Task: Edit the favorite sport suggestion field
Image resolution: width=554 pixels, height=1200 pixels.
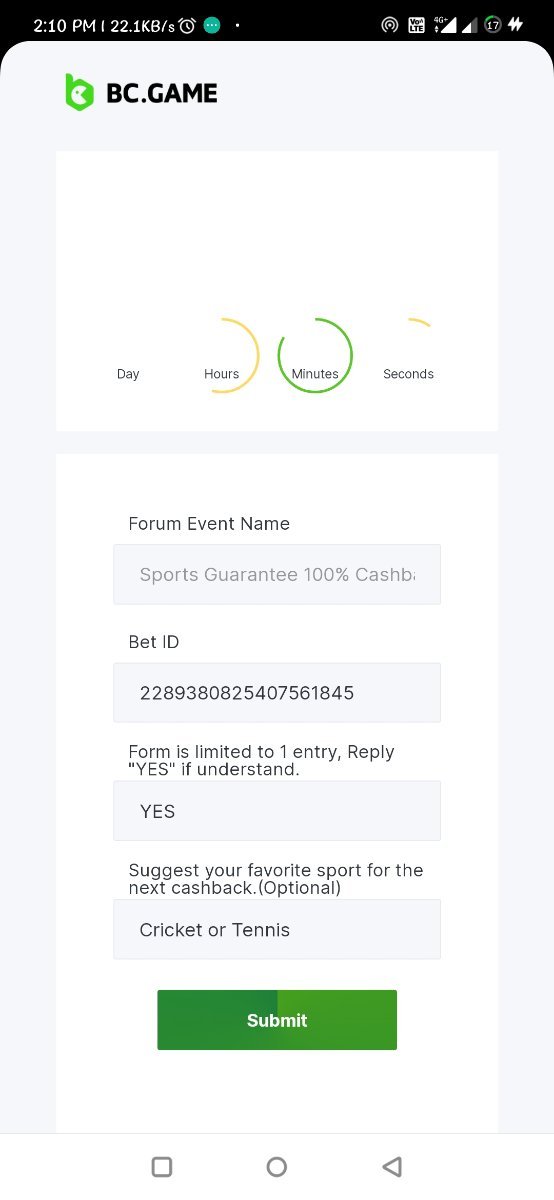Action: tap(277, 929)
